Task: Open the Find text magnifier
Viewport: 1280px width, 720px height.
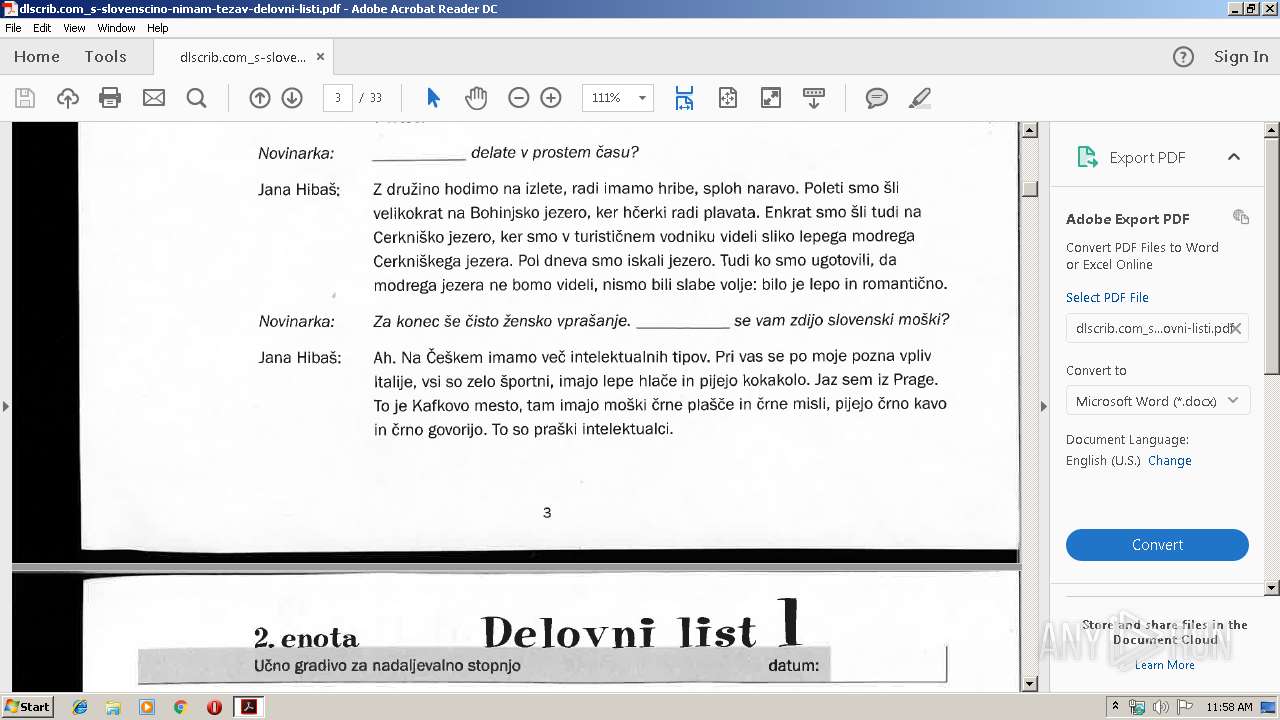Action: [x=196, y=98]
